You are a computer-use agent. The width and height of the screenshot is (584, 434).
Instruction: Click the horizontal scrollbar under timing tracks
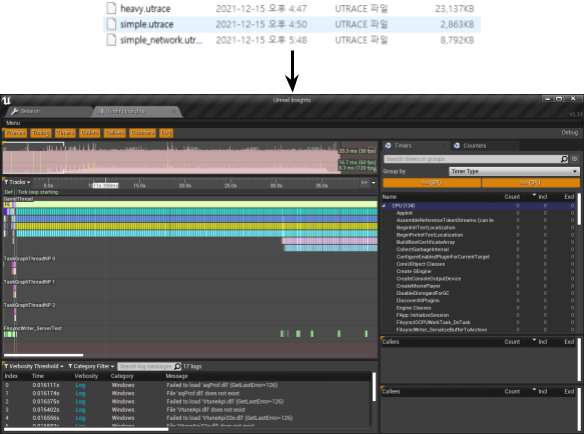43,355
